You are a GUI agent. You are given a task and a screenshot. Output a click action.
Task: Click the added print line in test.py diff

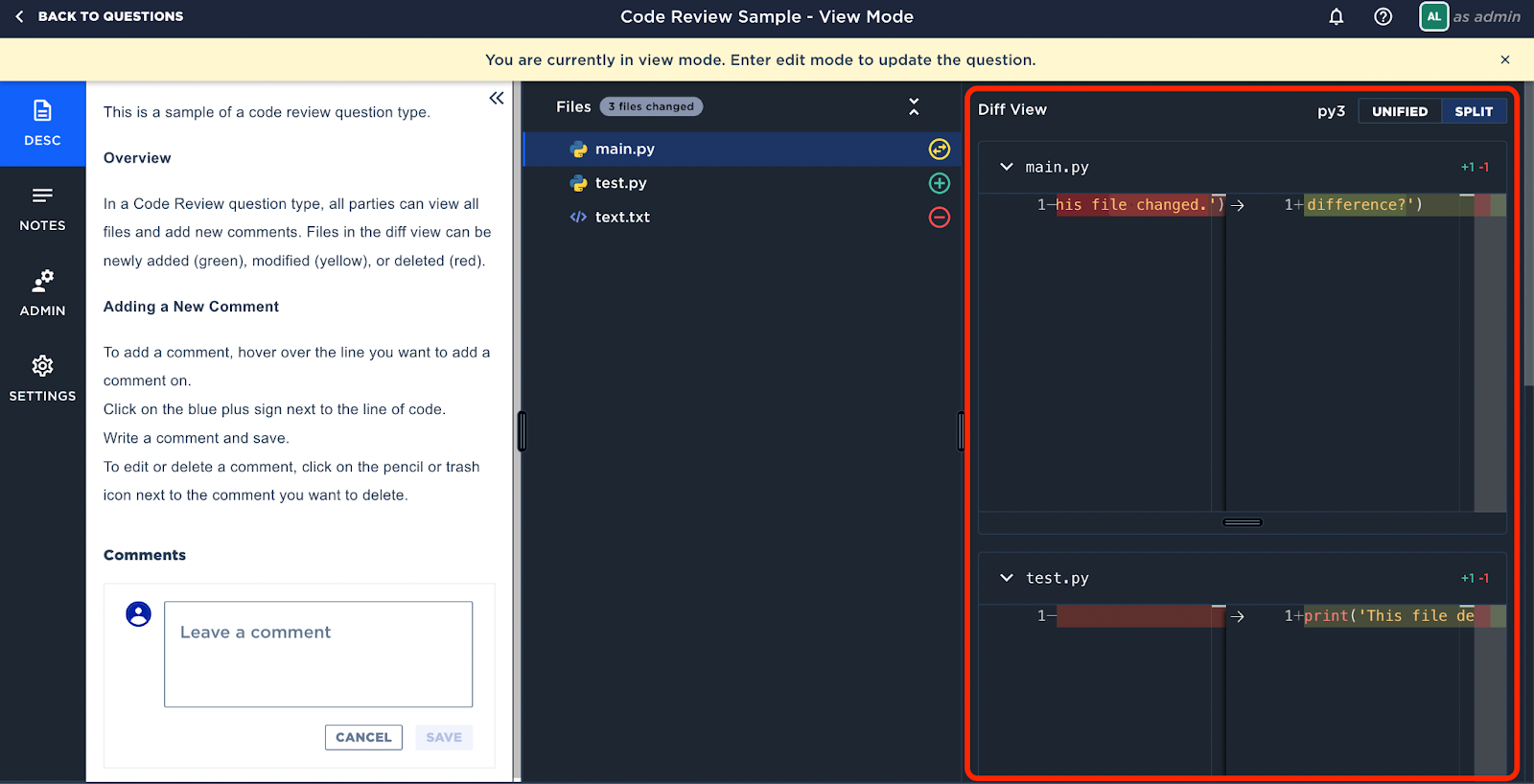pos(1389,615)
